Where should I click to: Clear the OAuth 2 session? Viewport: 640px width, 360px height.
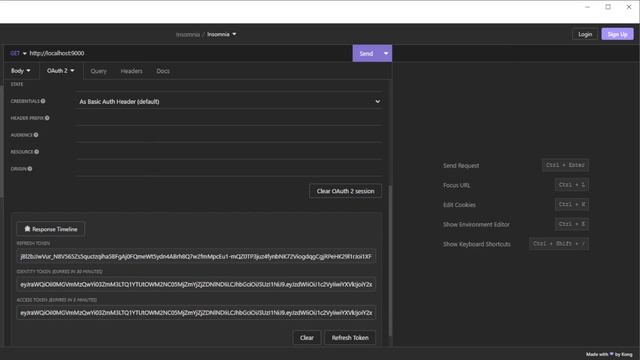pos(345,191)
